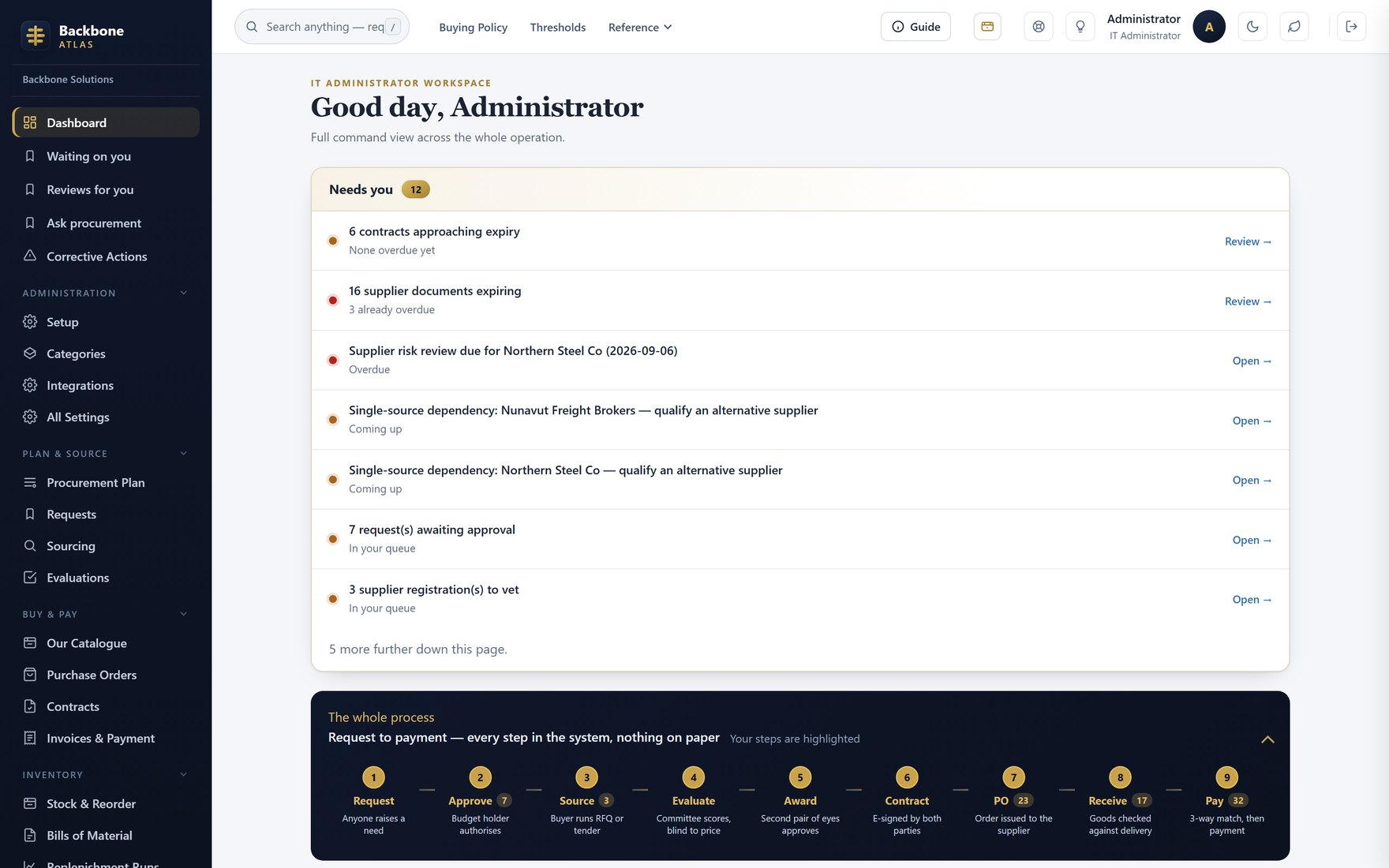
Task: Open Reviews for you in sidebar
Action: (106, 189)
